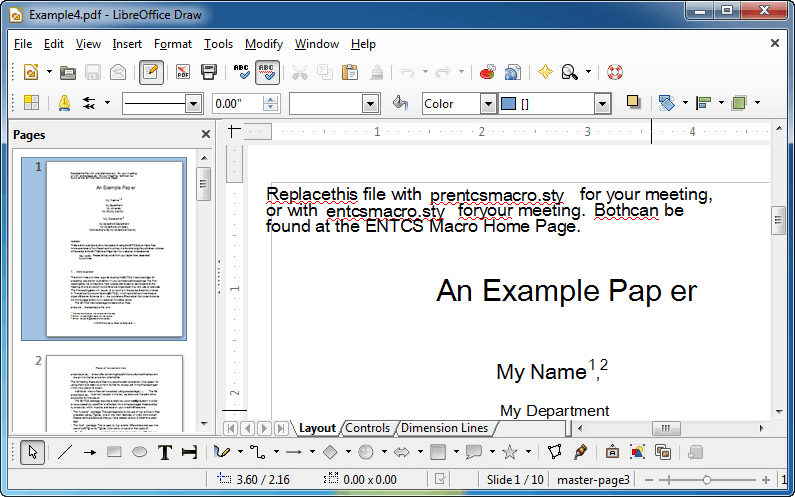
Task: Select page 1 thumbnail
Action: coord(115,248)
